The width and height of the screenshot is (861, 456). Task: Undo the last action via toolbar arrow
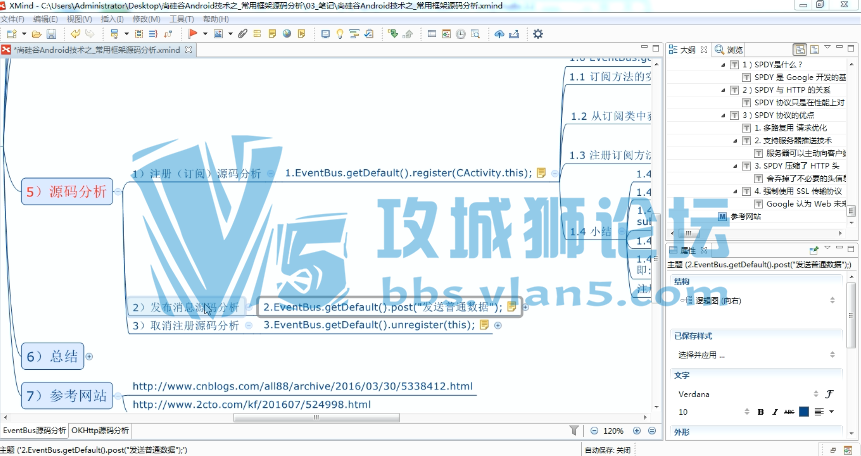75,34
